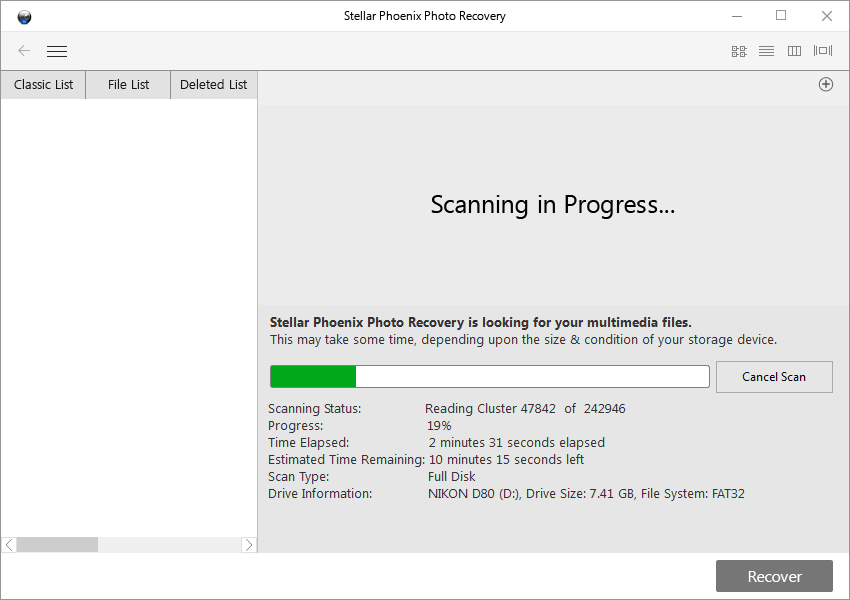Click '2 minutes 31 seconds elapsed' text
The height and width of the screenshot is (600, 850).
click(517, 443)
